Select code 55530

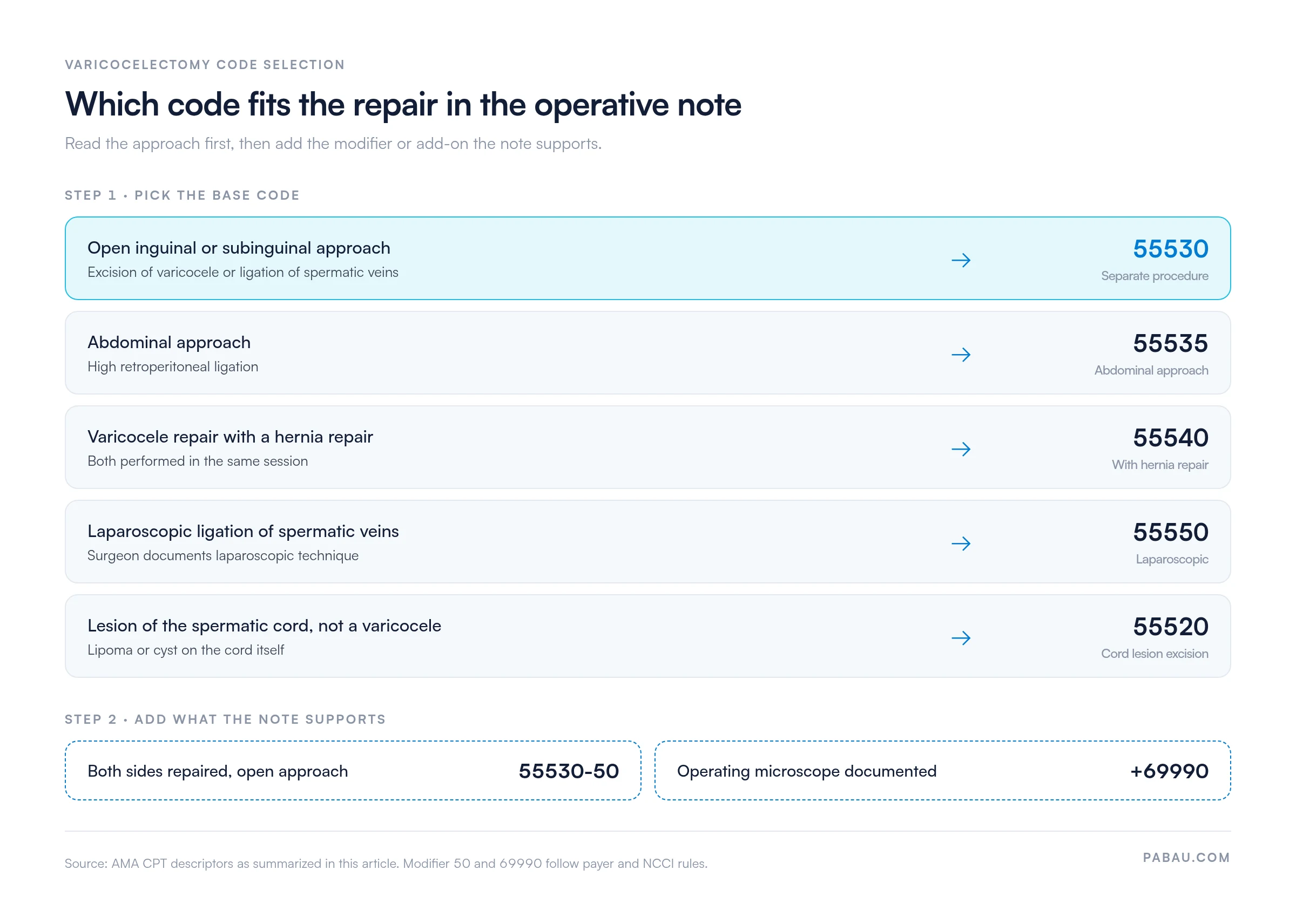[x=1170, y=249]
